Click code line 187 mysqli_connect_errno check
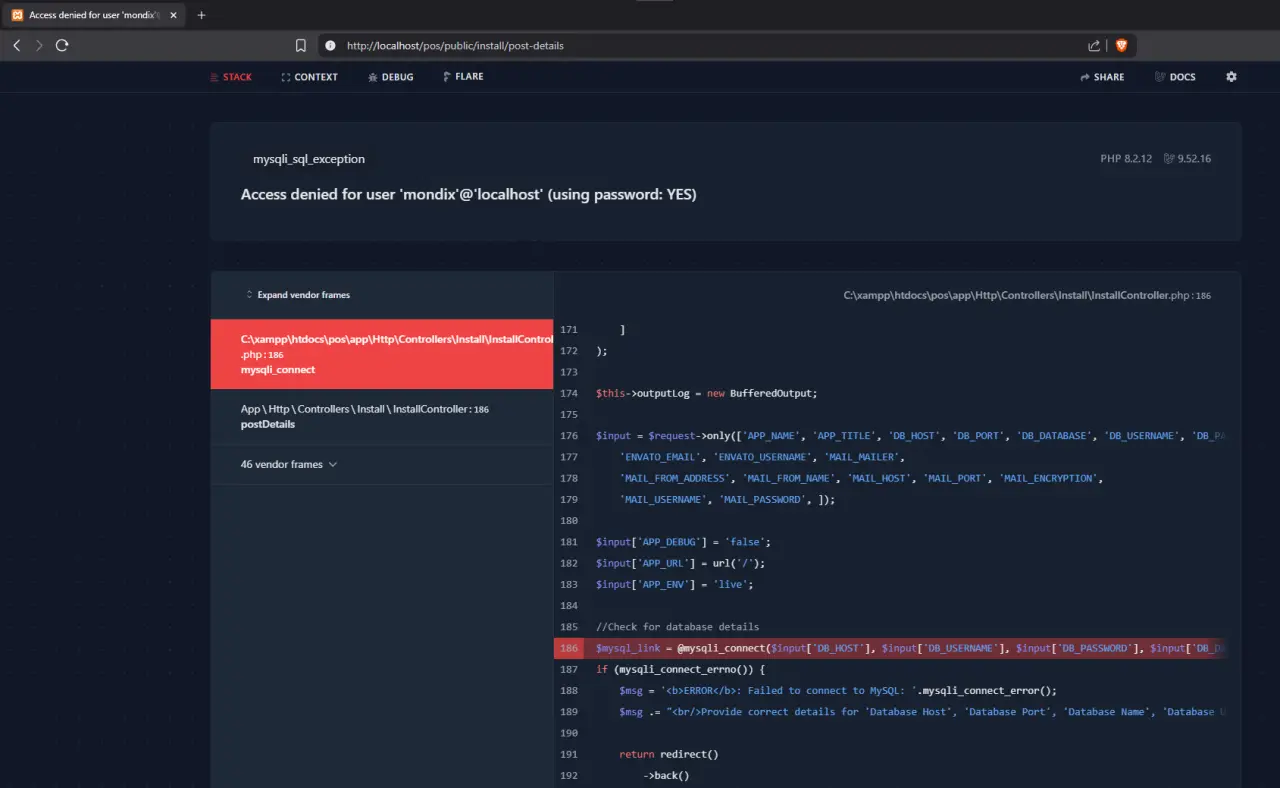 pos(679,669)
